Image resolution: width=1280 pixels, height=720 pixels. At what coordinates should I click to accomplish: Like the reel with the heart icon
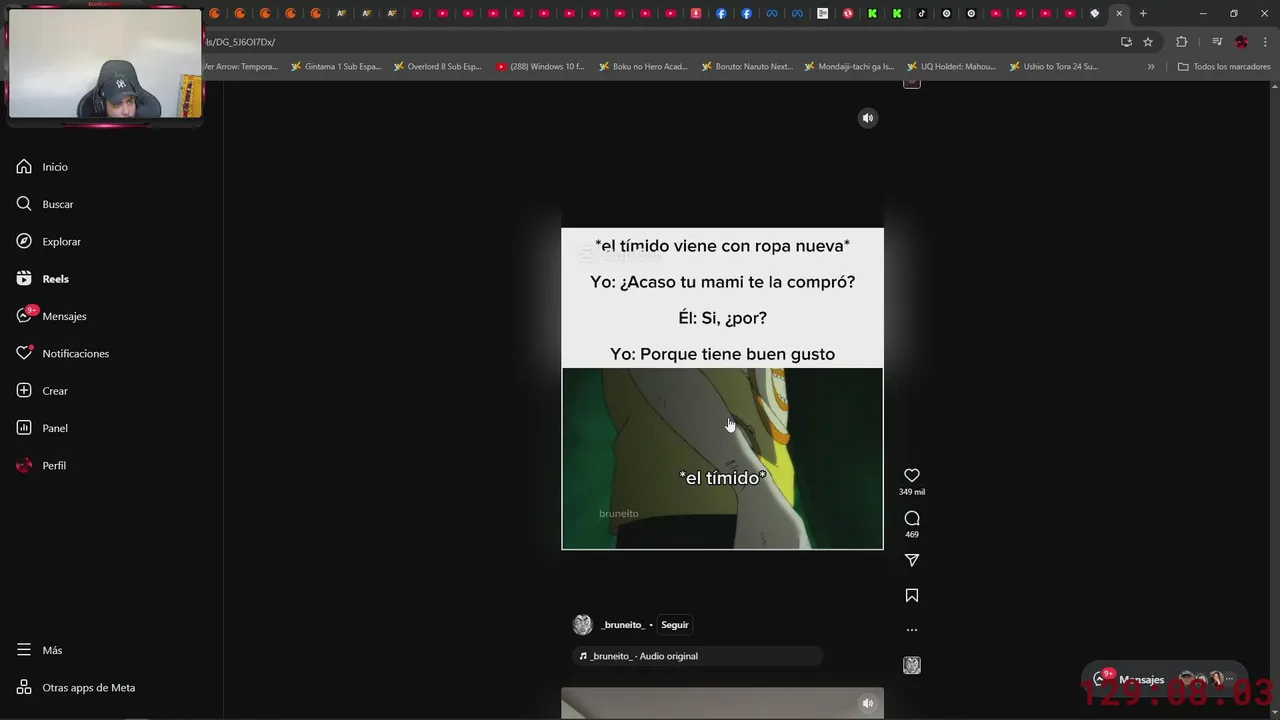coord(912,476)
